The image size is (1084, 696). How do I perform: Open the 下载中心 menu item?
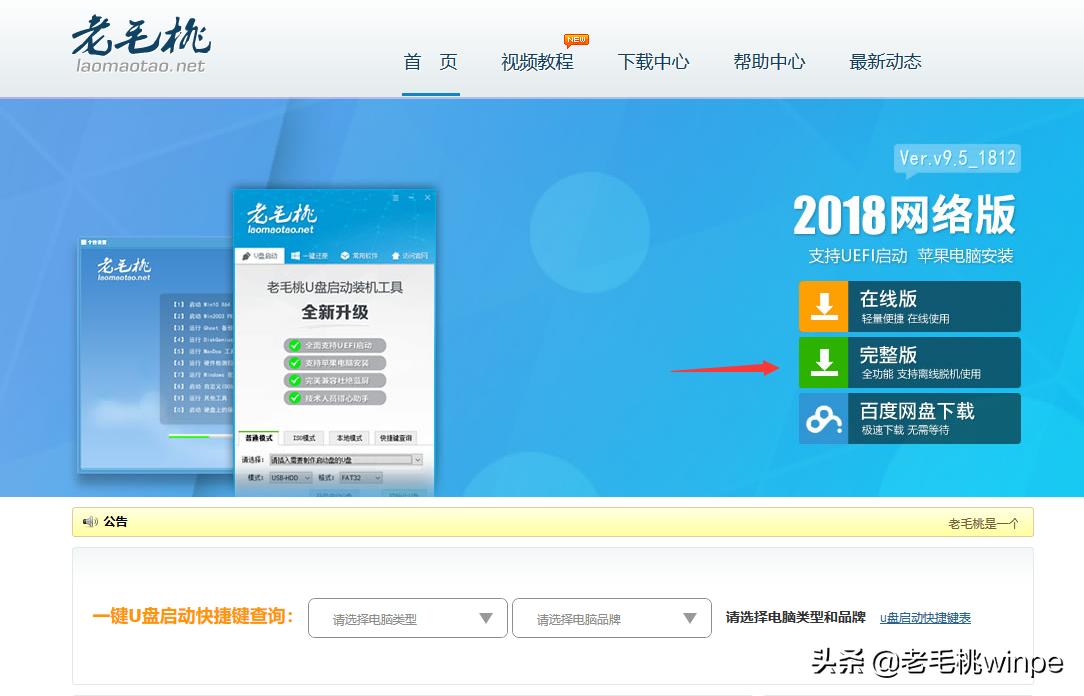[x=653, y=61]
